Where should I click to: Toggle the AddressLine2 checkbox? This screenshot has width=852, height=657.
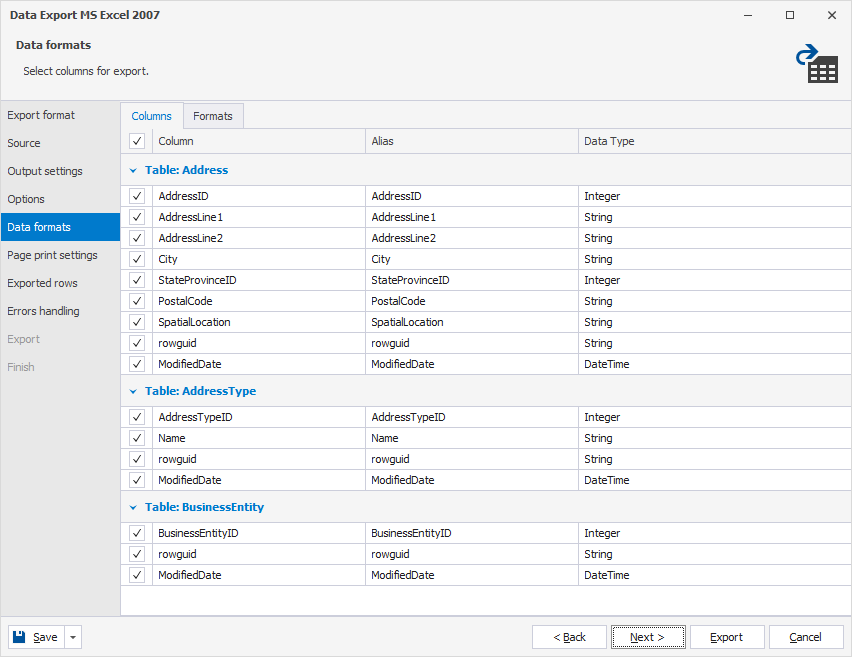(x=137, y=238)
